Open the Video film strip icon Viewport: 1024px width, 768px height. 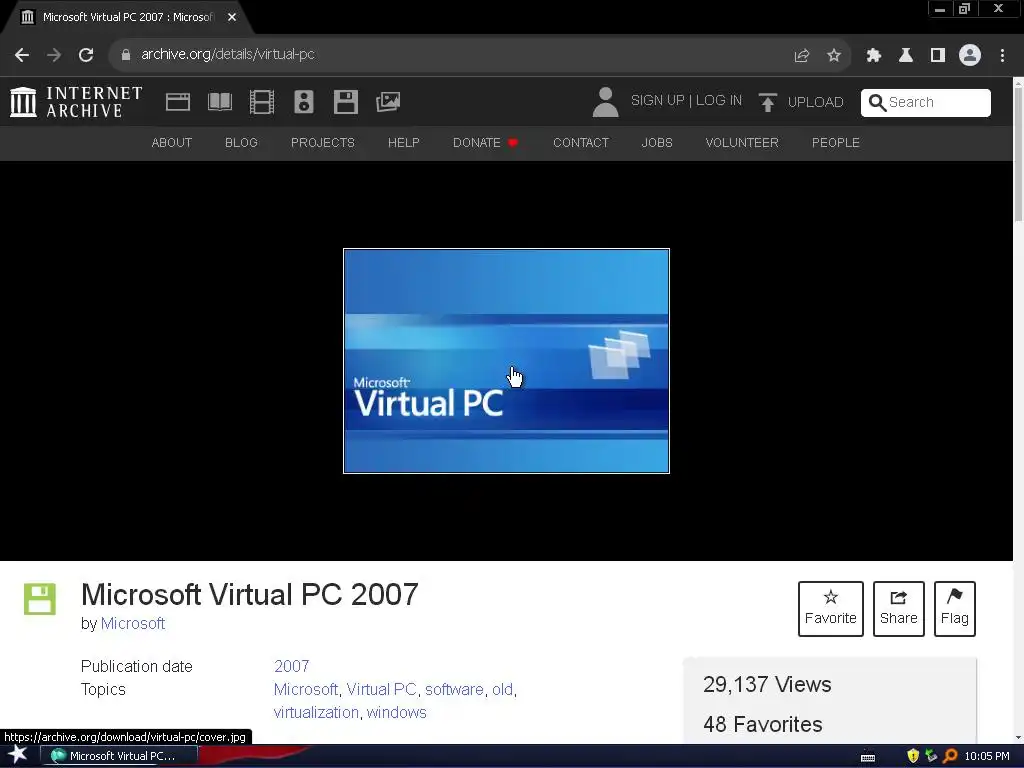(262, 102)
